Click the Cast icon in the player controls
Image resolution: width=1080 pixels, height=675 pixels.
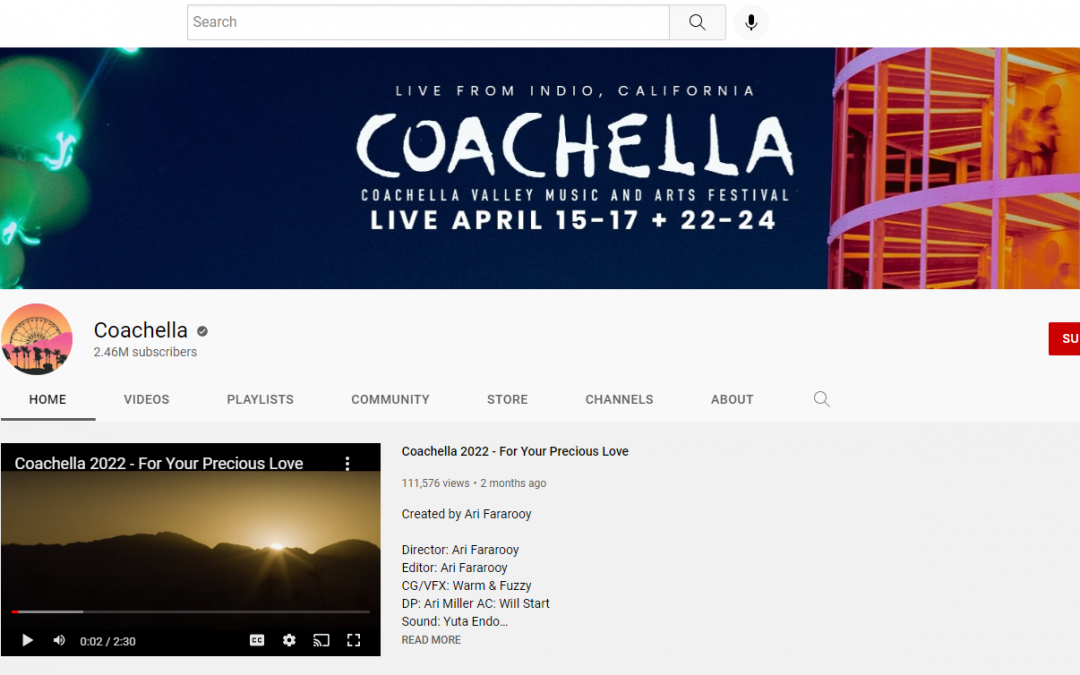pyautogui.click(x=321, y=641)
